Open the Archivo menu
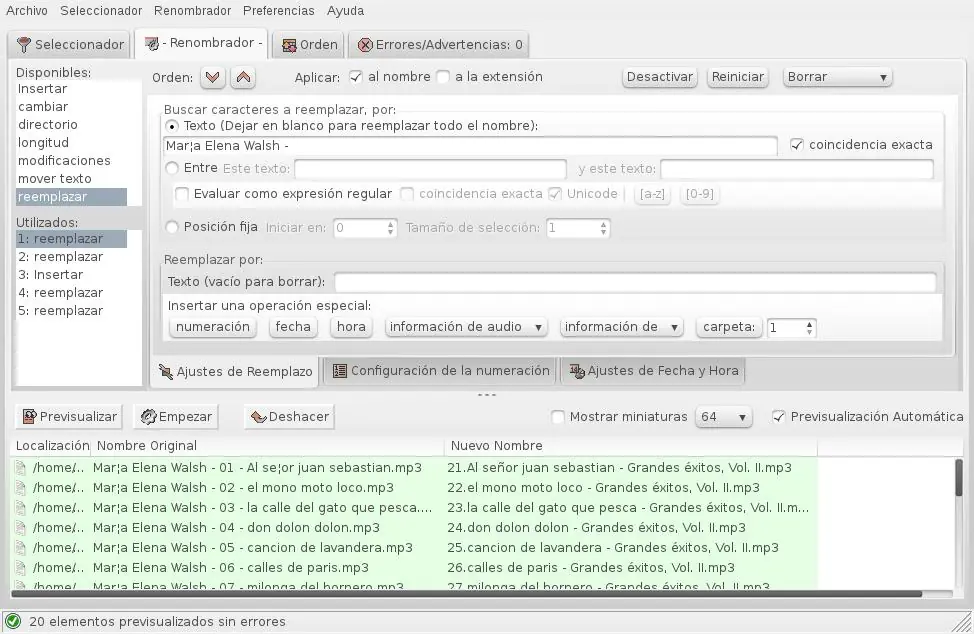Image resolution: width=974 pixels, height=634 pixels. [27, 11]
